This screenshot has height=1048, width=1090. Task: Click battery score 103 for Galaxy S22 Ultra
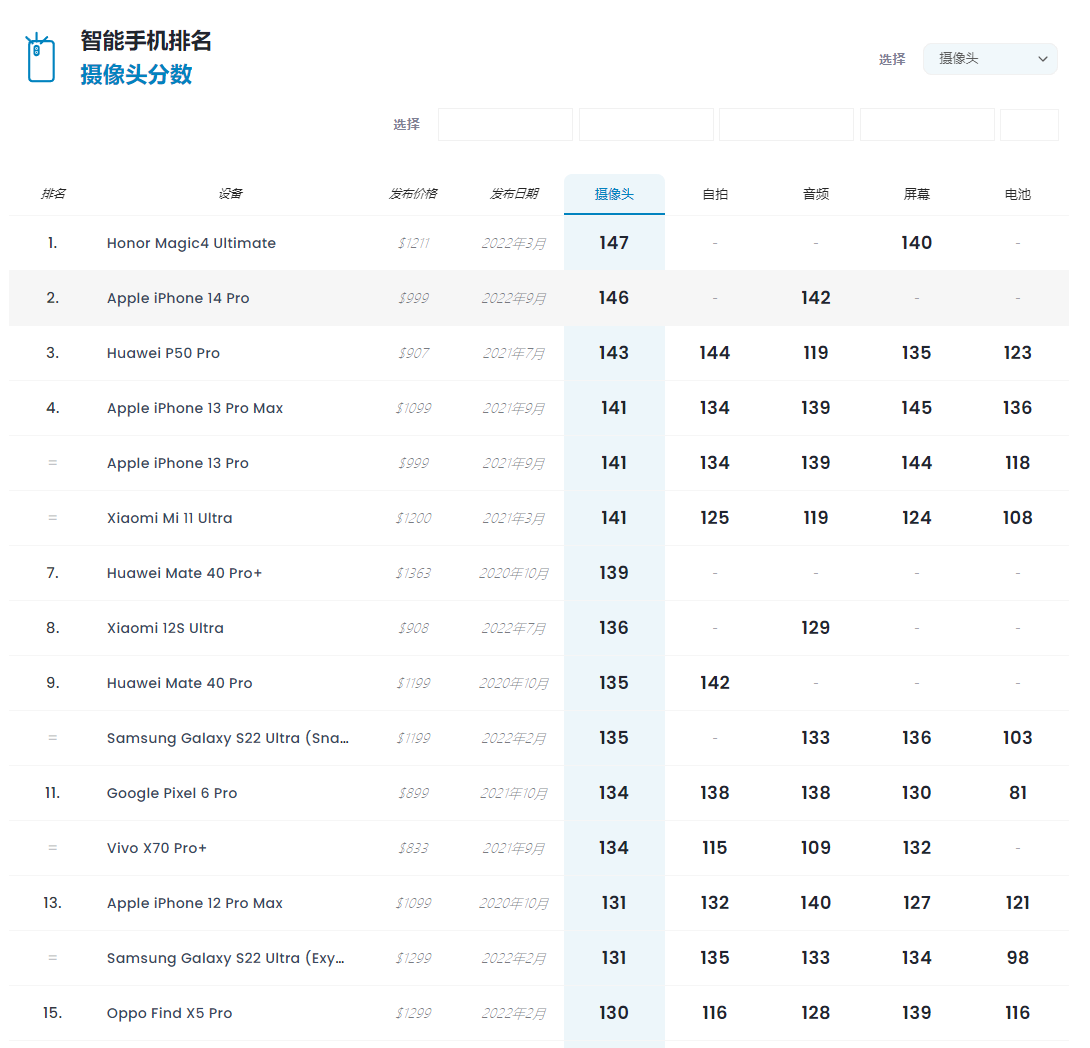coord(1018,738)
